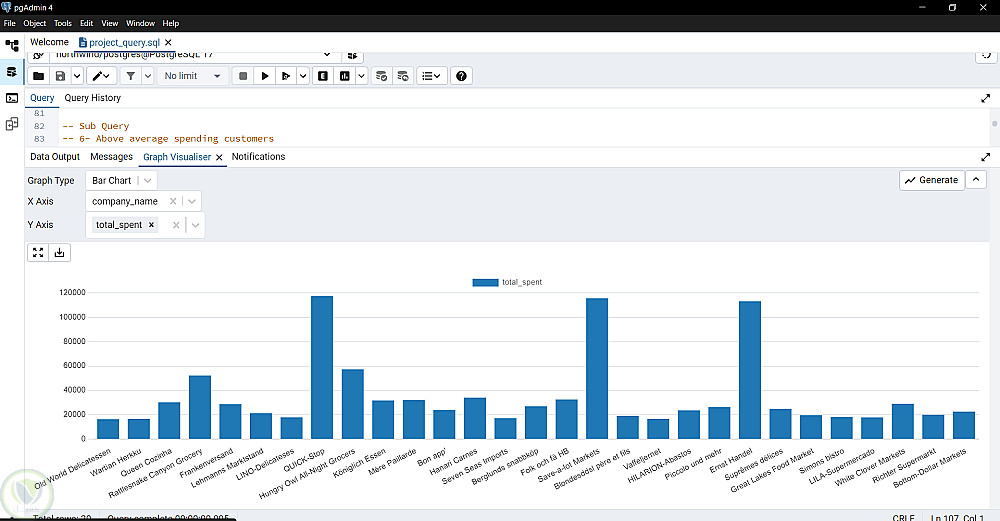Click the connection status icon beside server name

click(38, 55)
